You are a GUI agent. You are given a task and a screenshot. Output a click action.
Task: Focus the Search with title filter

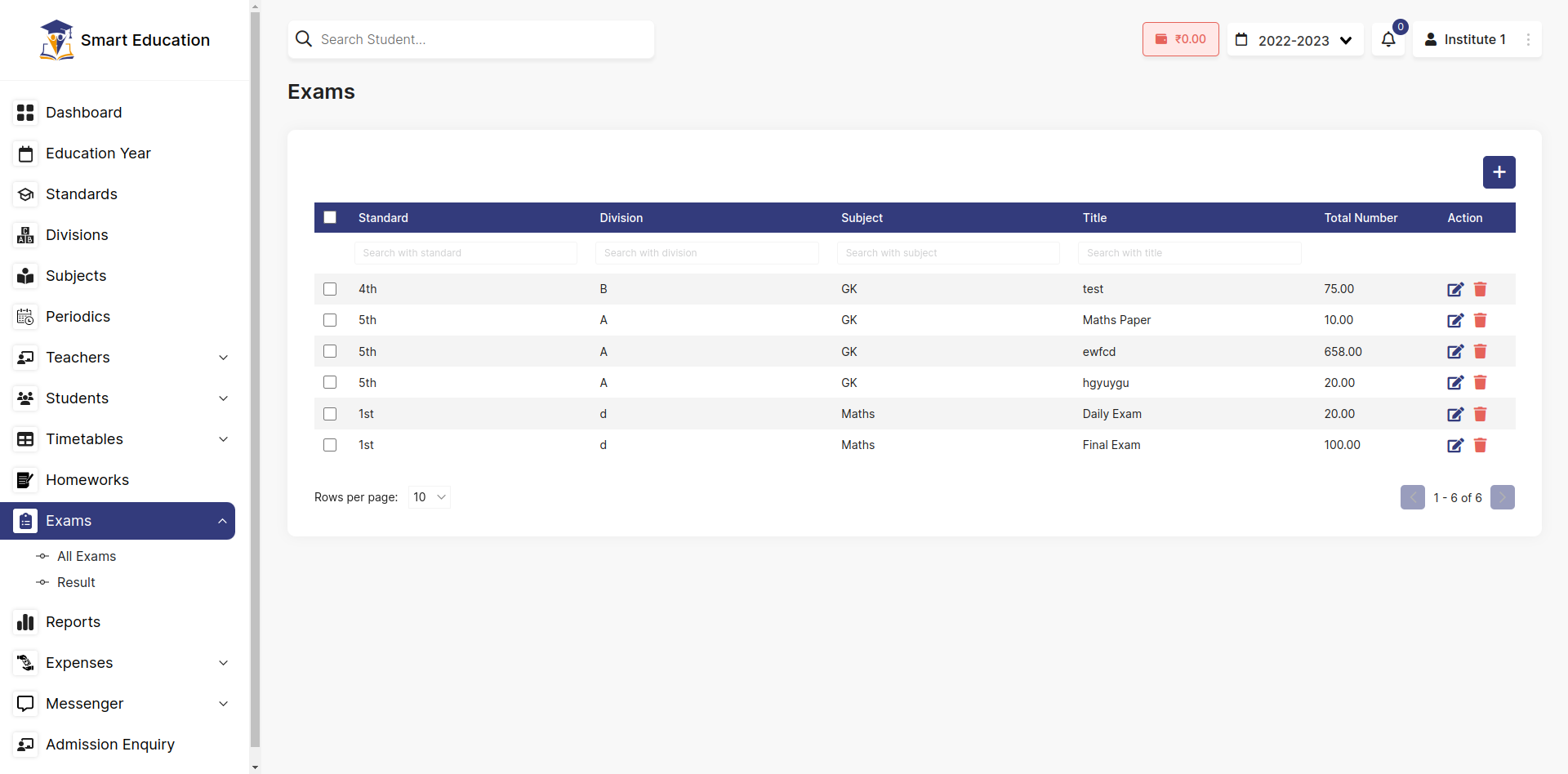(1190, 253)
